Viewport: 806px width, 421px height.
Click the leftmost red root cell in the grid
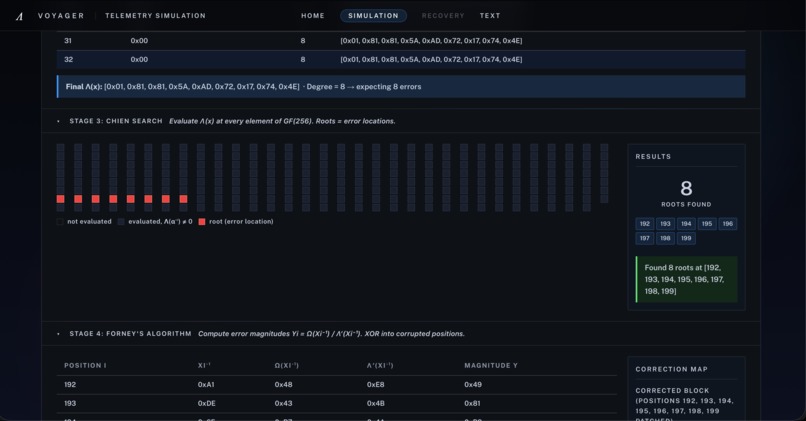61,199
